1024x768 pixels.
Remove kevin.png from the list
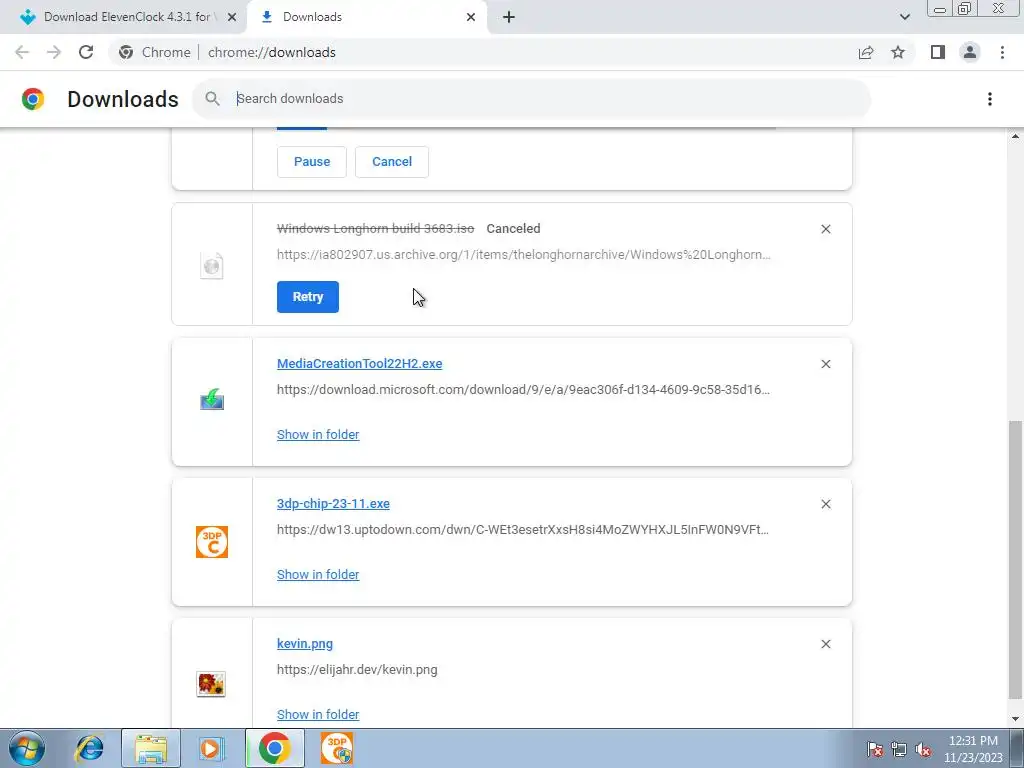tap(825, 644)
